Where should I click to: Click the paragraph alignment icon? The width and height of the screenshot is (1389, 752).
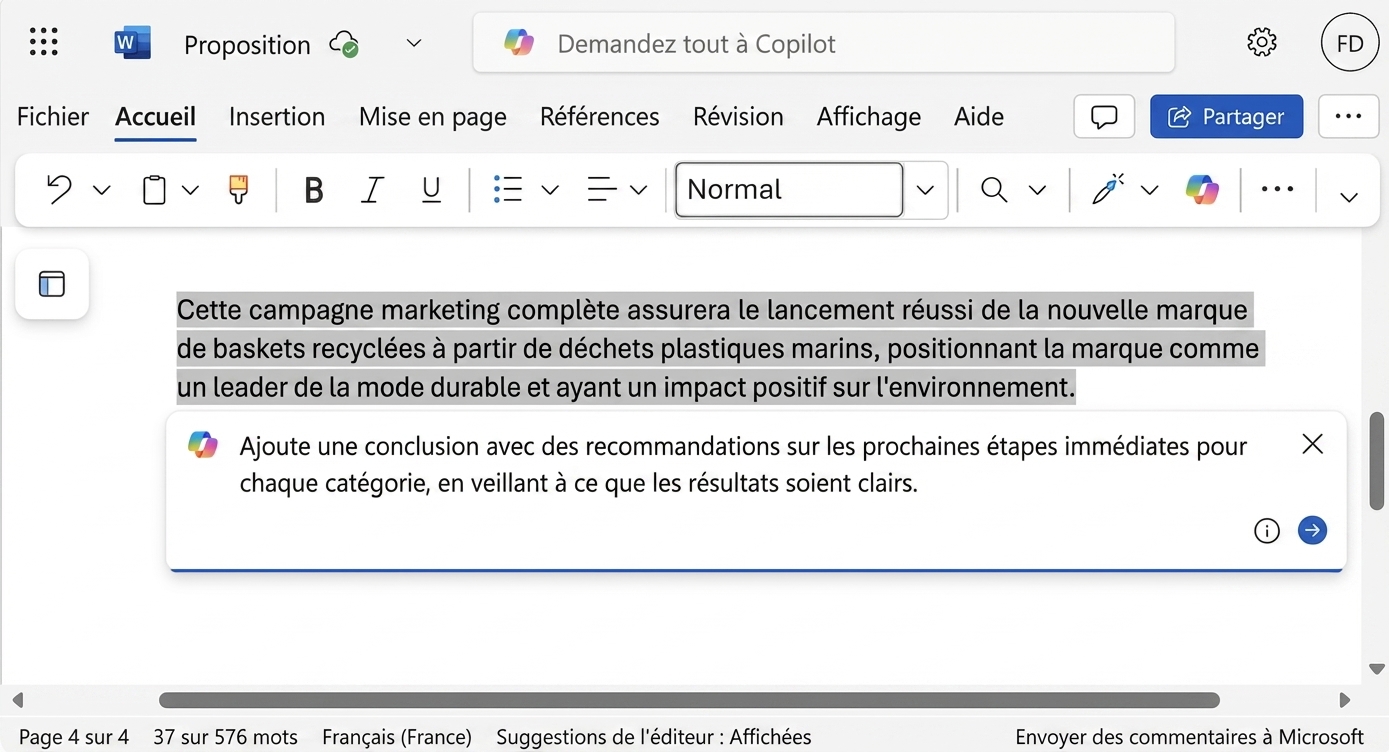tap(602, 189)
